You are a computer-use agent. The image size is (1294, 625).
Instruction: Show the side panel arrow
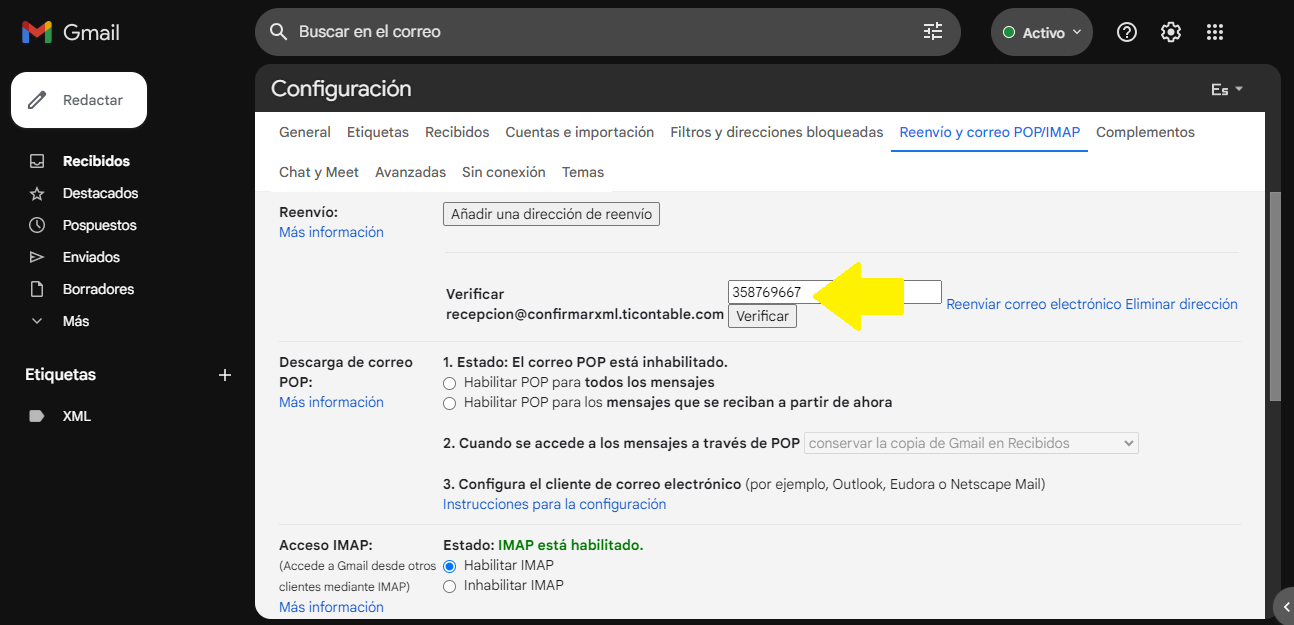click(1286, 606)
